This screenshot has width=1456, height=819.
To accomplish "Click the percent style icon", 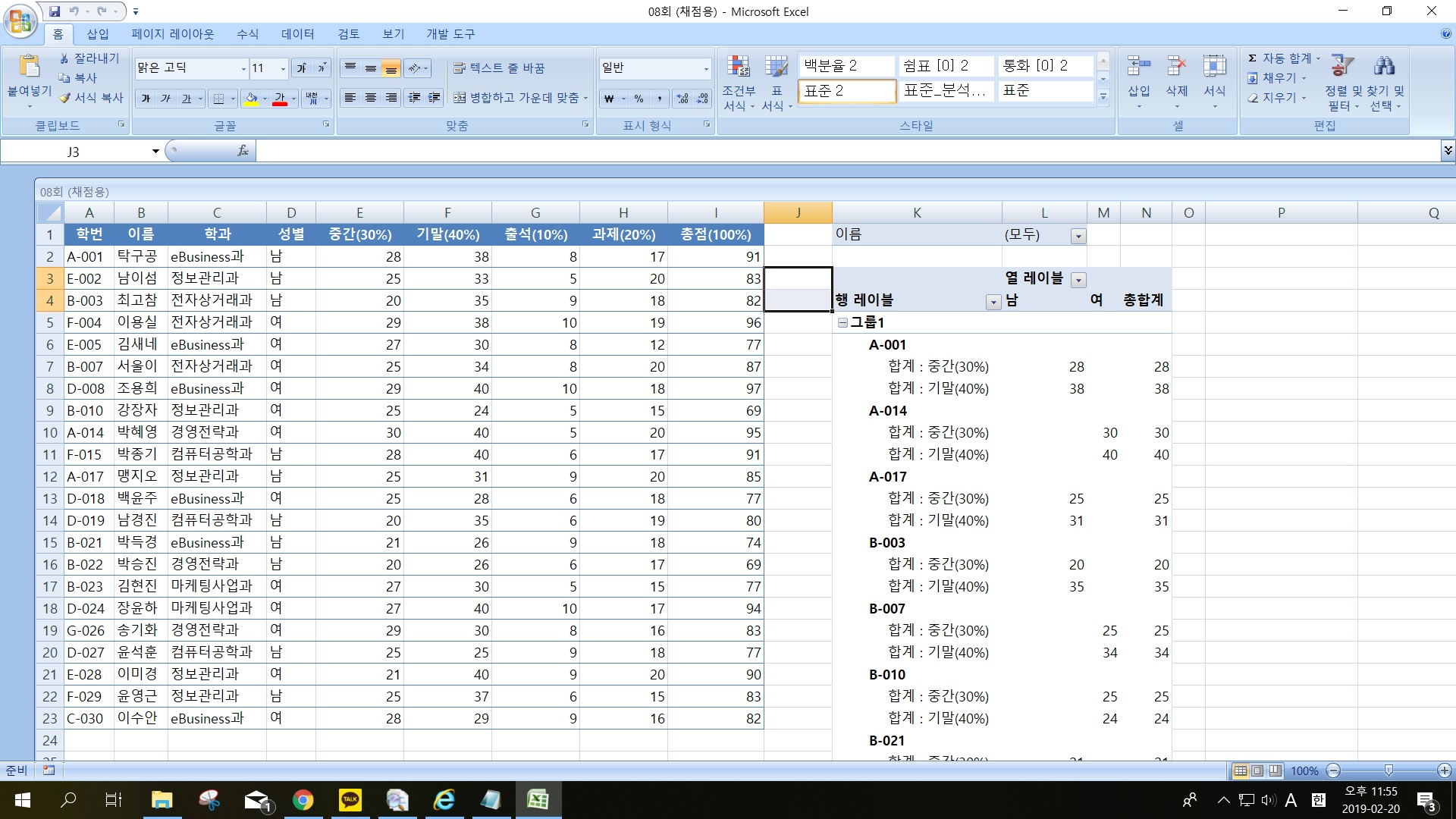I will [639, 99].
